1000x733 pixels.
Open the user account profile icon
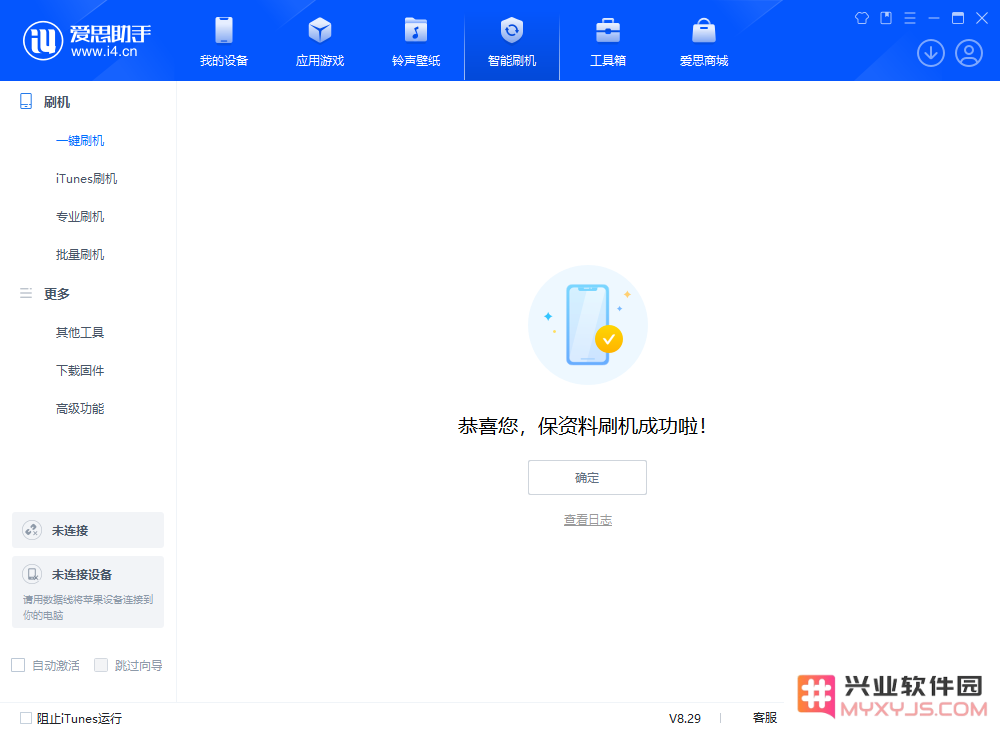point(968,53)
